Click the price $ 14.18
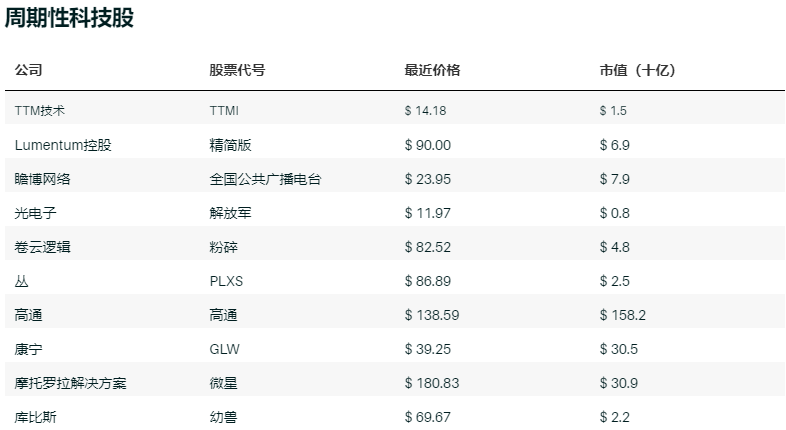Image resolution: width=786 pixels, height=430 pixels. [425, 111]
